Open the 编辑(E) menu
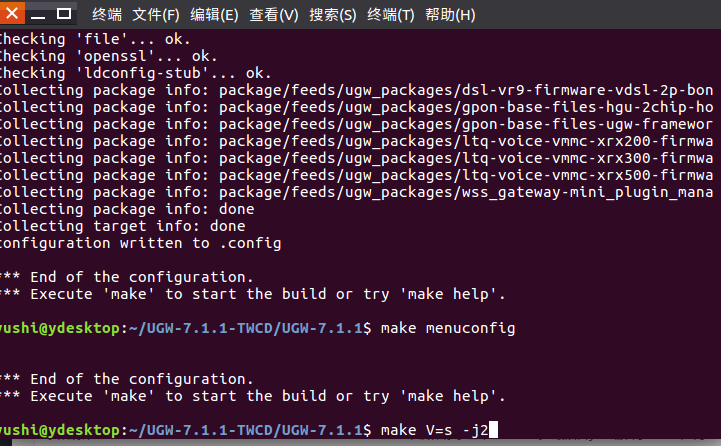The height and width of the screenshot is (446, 721). pos(214,15)
